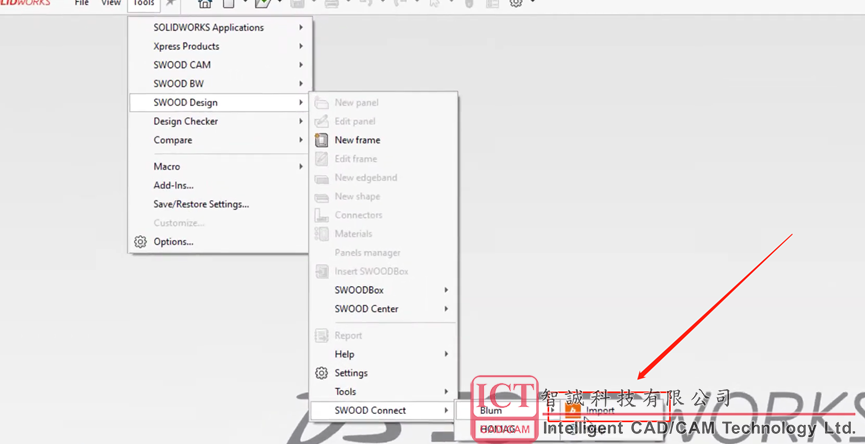Expand the Design Checker submenu arrow
The width and height of the screenshot is (865, 444).
[x=301, y=121]
